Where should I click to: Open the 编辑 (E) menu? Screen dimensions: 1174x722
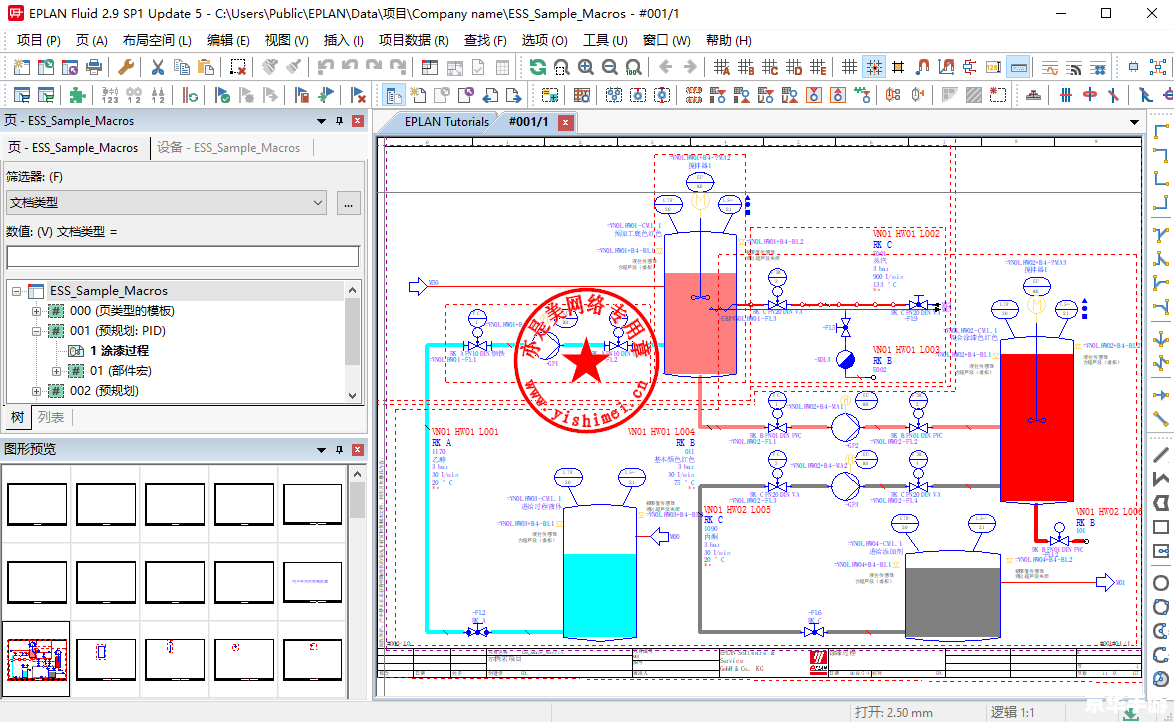[228, 40]
